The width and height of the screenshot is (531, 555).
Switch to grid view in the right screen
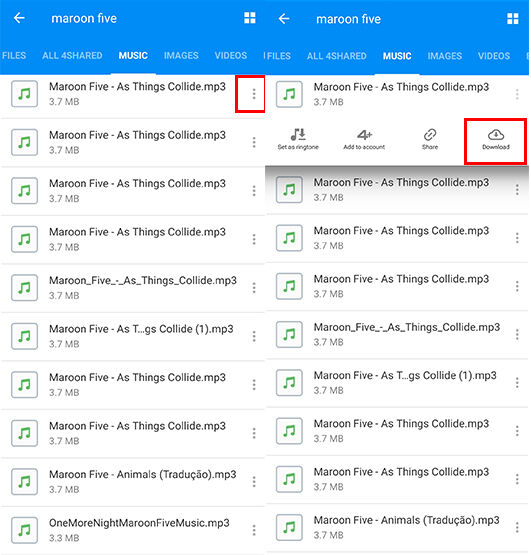pyautogui.click(x=513, y=18)
